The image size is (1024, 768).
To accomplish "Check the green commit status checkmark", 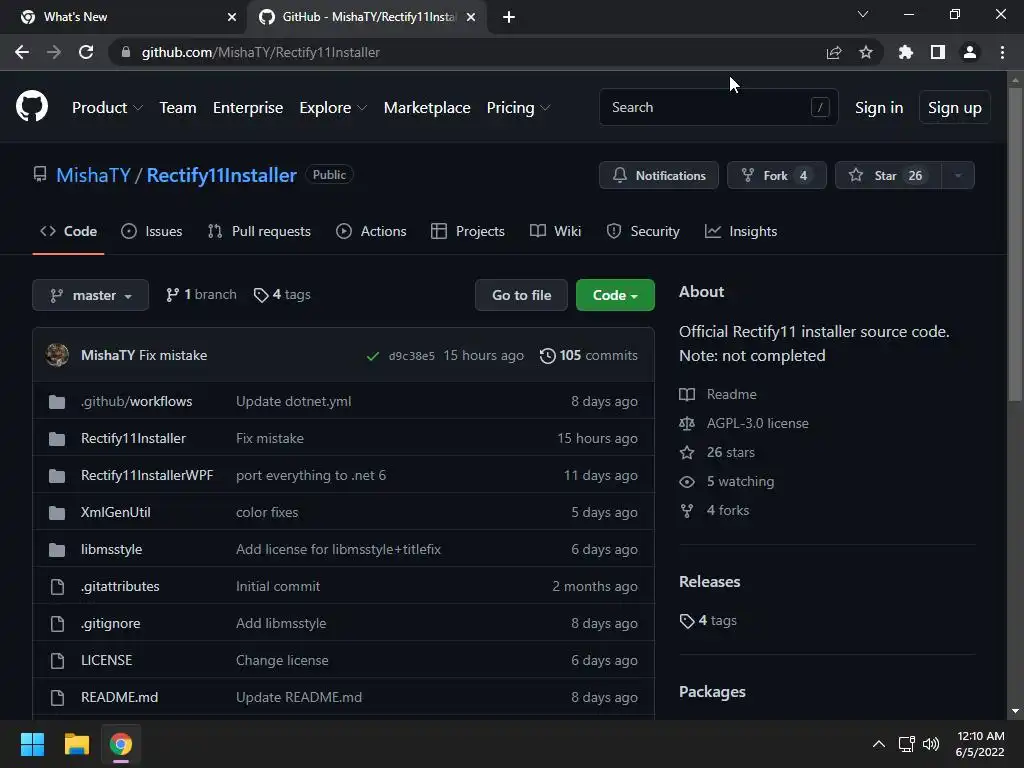I will (373, 356).
